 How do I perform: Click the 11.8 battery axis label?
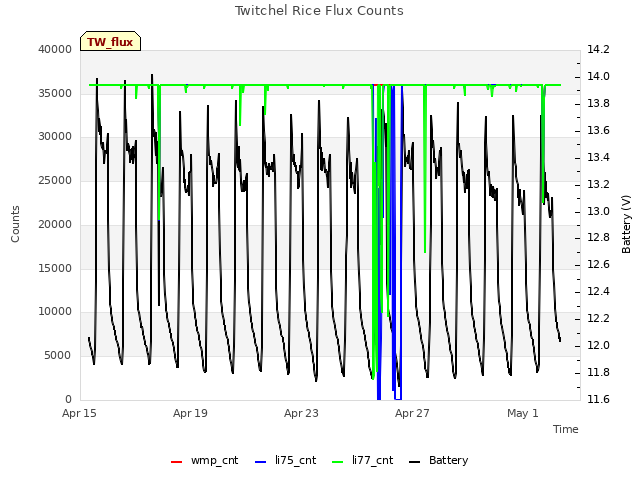coord(598,372)
